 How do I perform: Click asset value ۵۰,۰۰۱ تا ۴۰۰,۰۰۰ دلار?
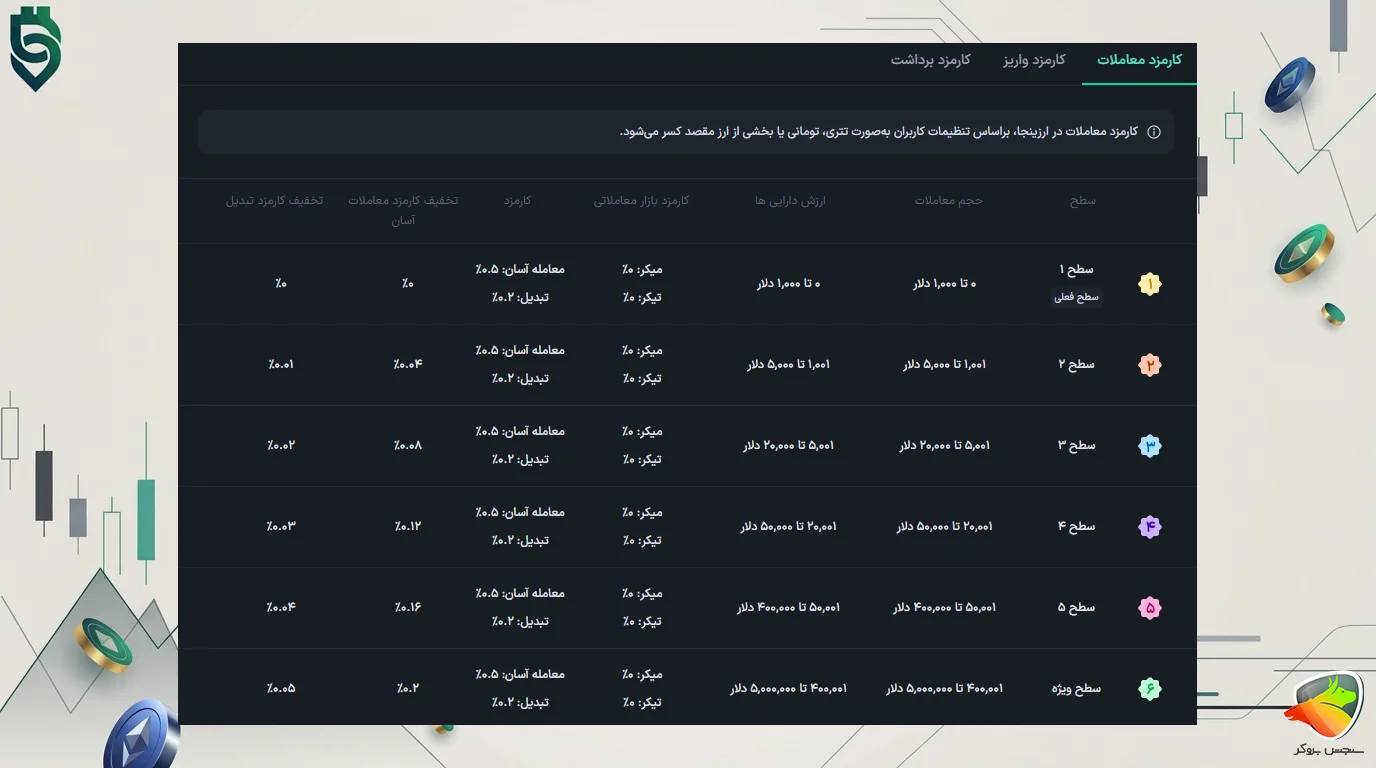(x=788, y=608)
